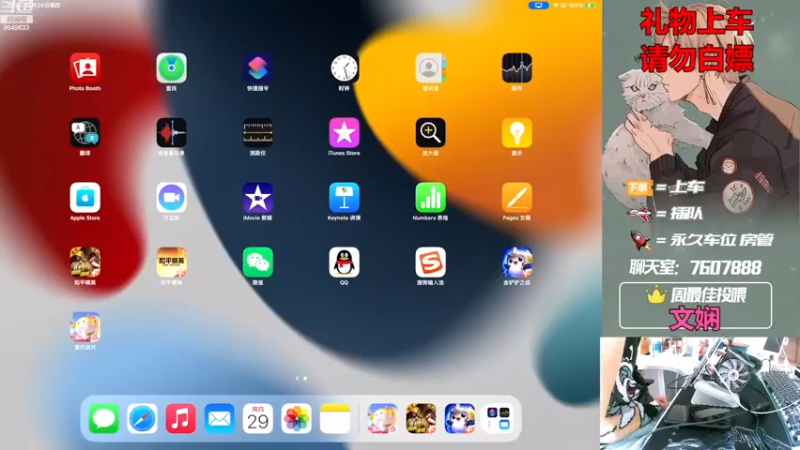800x450 pixels.
Task: Launch the Keynote app
Action: click(x=344, y=197)
